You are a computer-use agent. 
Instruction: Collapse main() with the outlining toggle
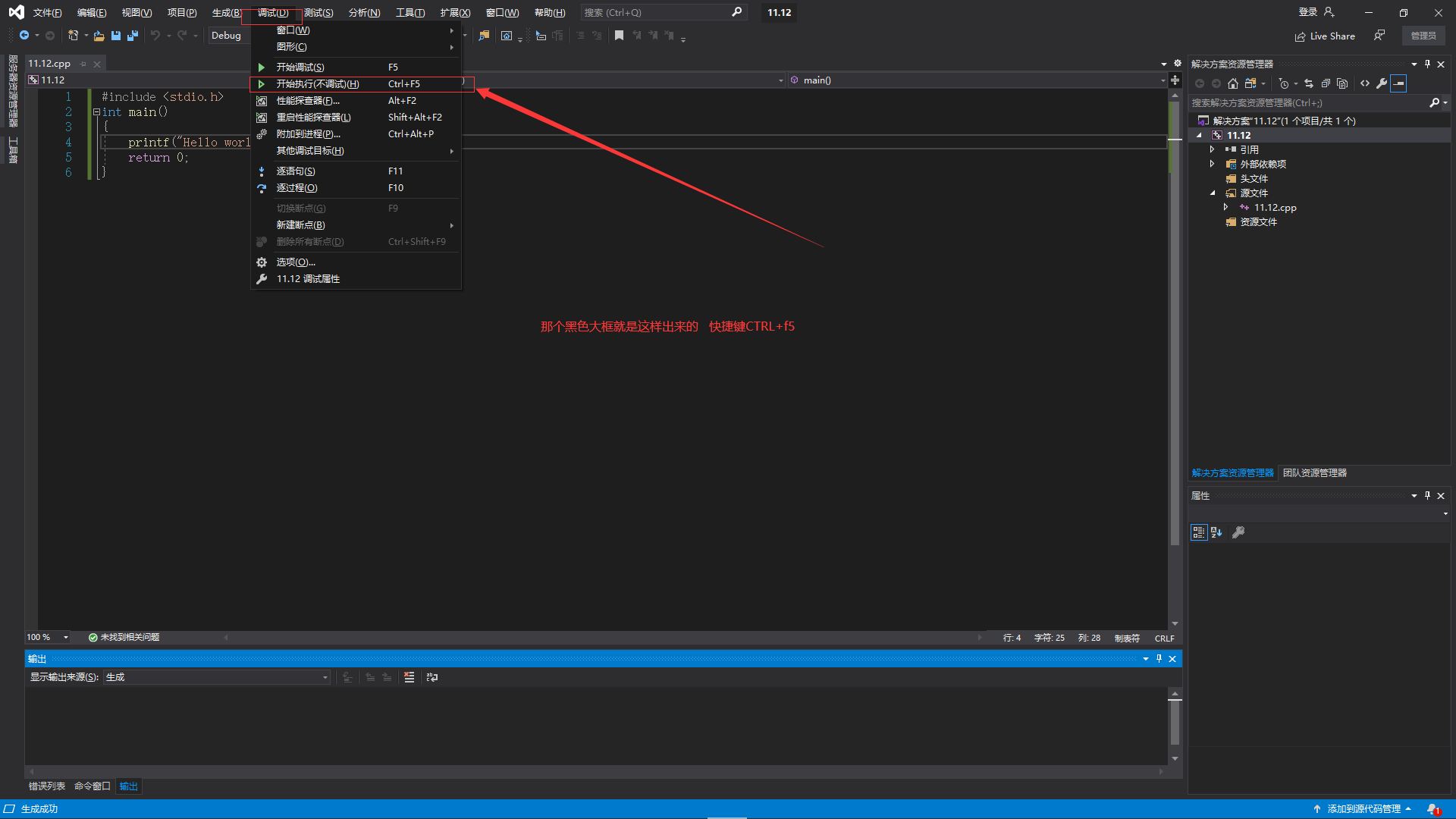tap(96, 112)
